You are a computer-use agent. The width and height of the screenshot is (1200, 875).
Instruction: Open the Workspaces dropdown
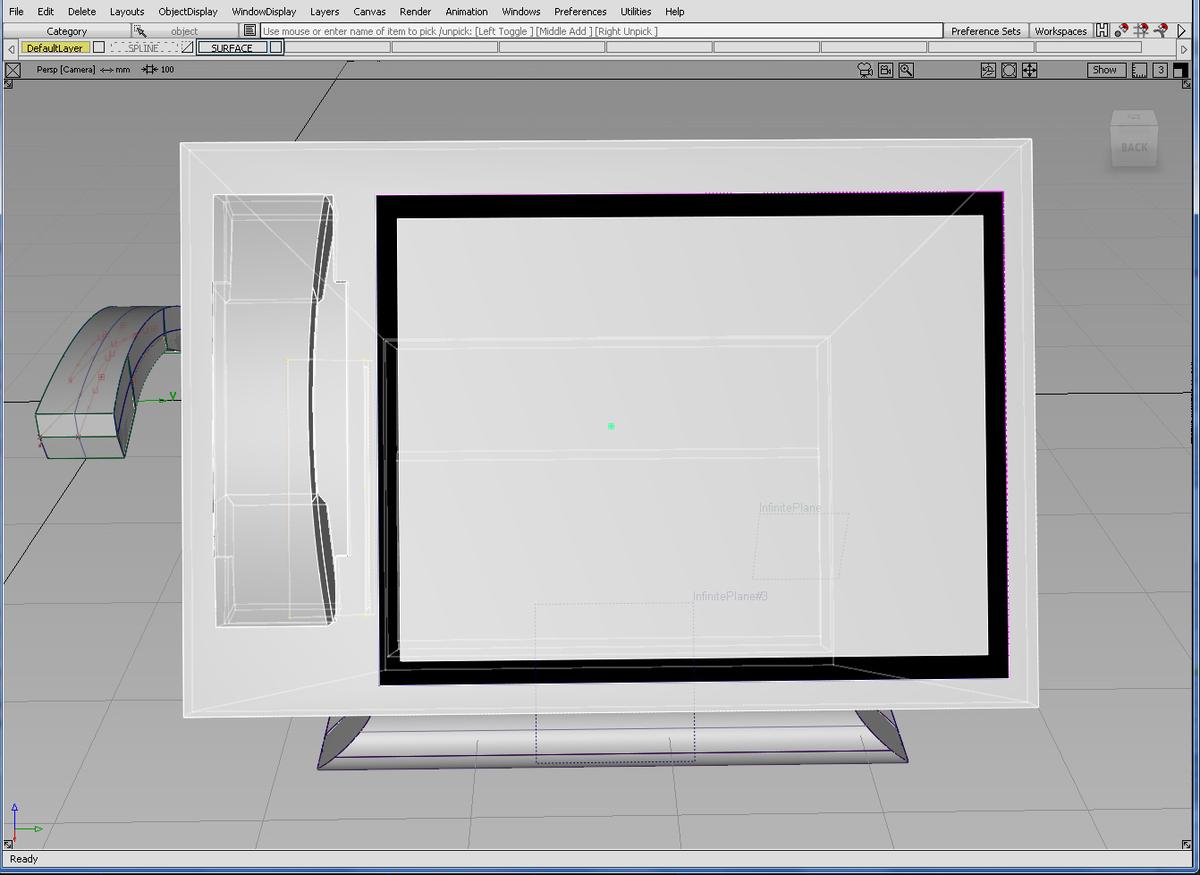click(1060, 31)
